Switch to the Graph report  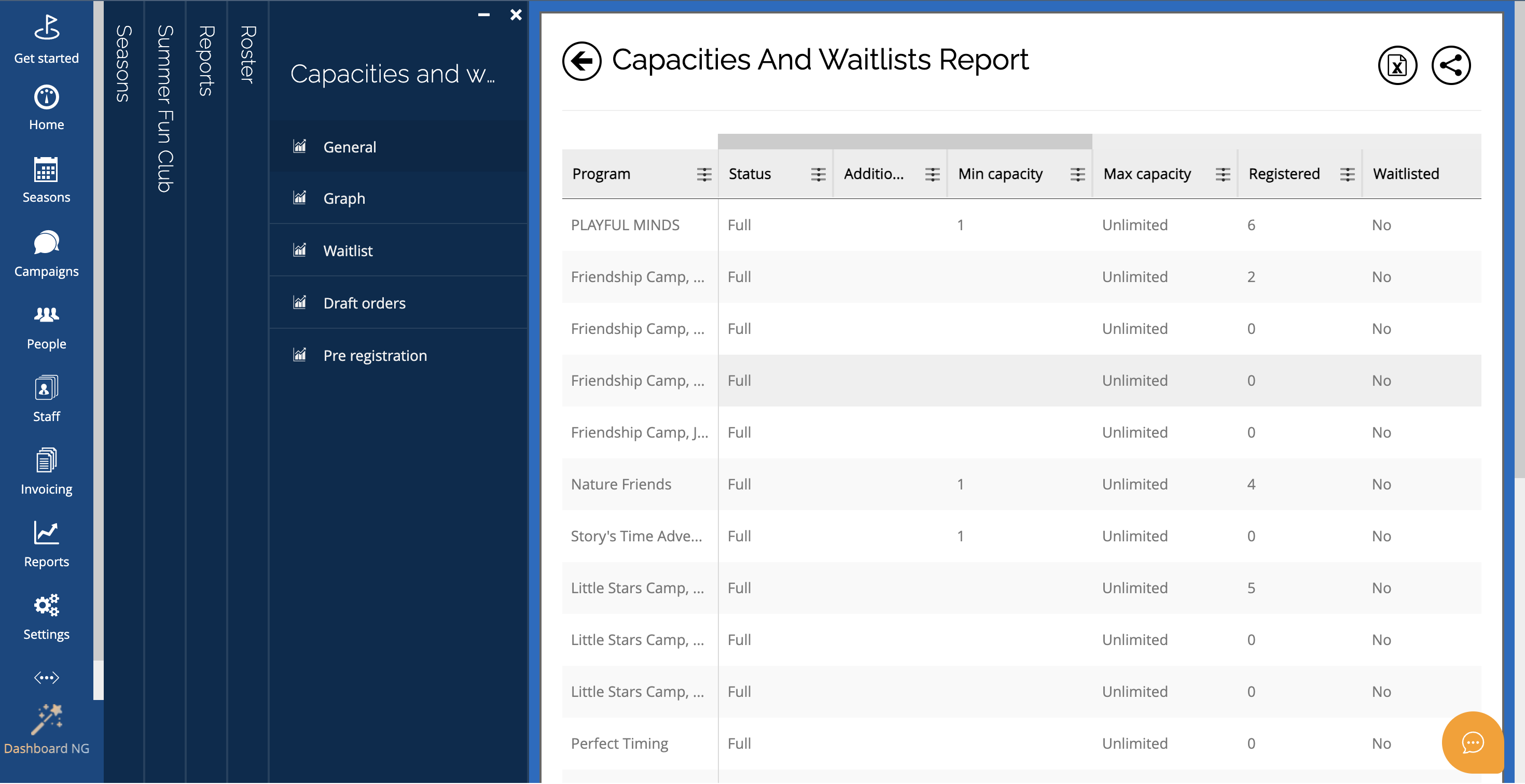pyautogui.click(x=344, y=198)
